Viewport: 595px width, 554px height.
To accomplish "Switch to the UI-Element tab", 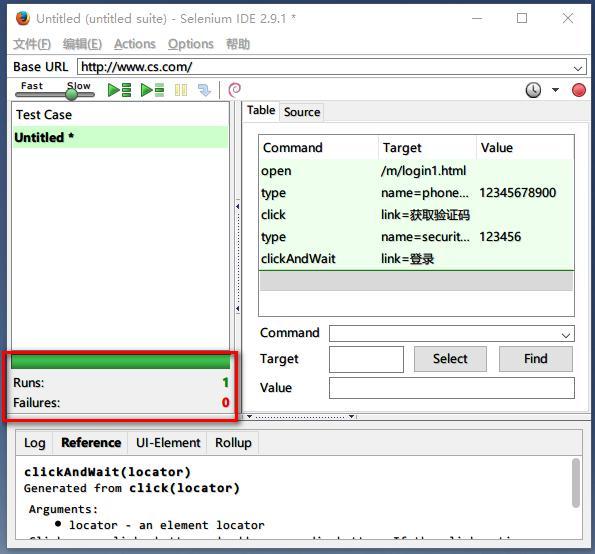I will tap(168, 443).
